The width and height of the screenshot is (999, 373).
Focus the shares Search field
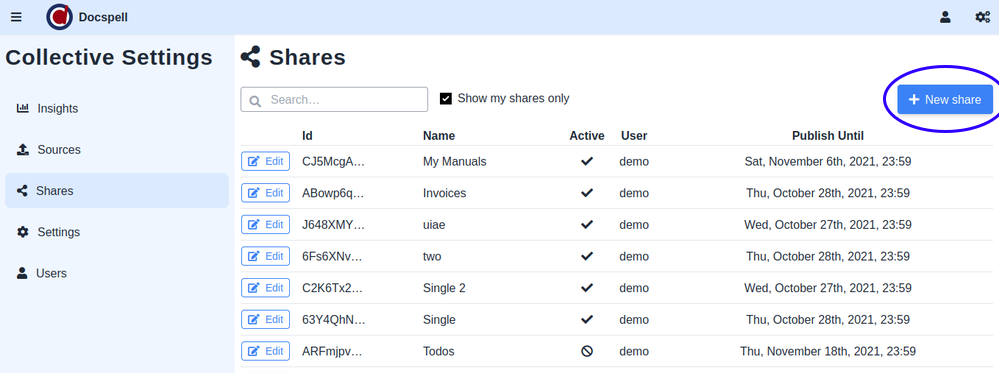(334, 99)
